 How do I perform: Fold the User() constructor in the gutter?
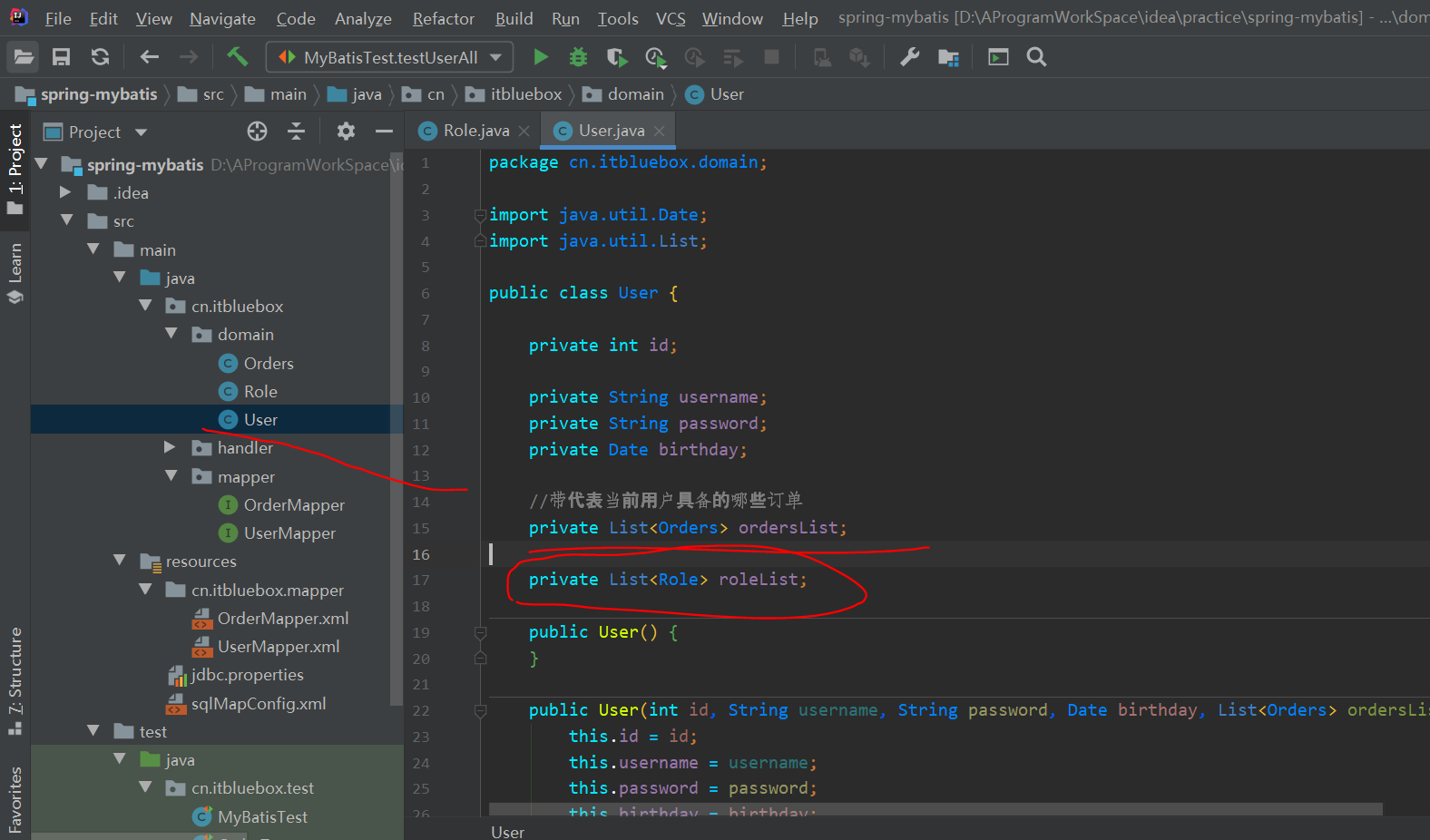point(481,632)
